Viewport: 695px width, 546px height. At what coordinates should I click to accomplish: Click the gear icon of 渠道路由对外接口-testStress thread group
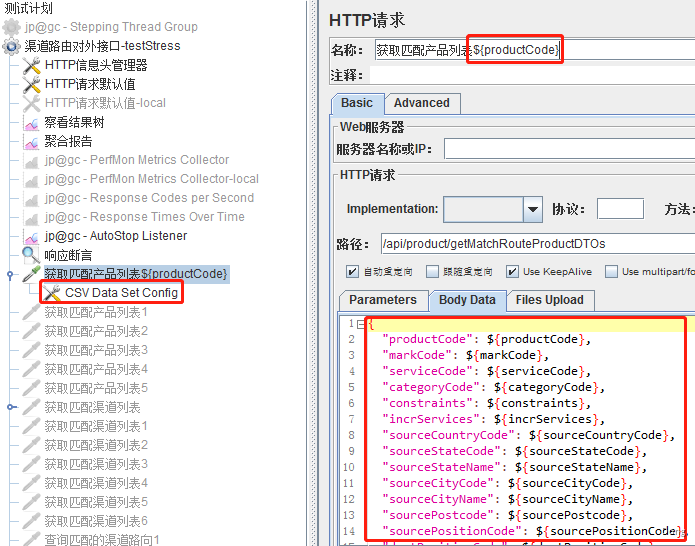tap(11, 46)
